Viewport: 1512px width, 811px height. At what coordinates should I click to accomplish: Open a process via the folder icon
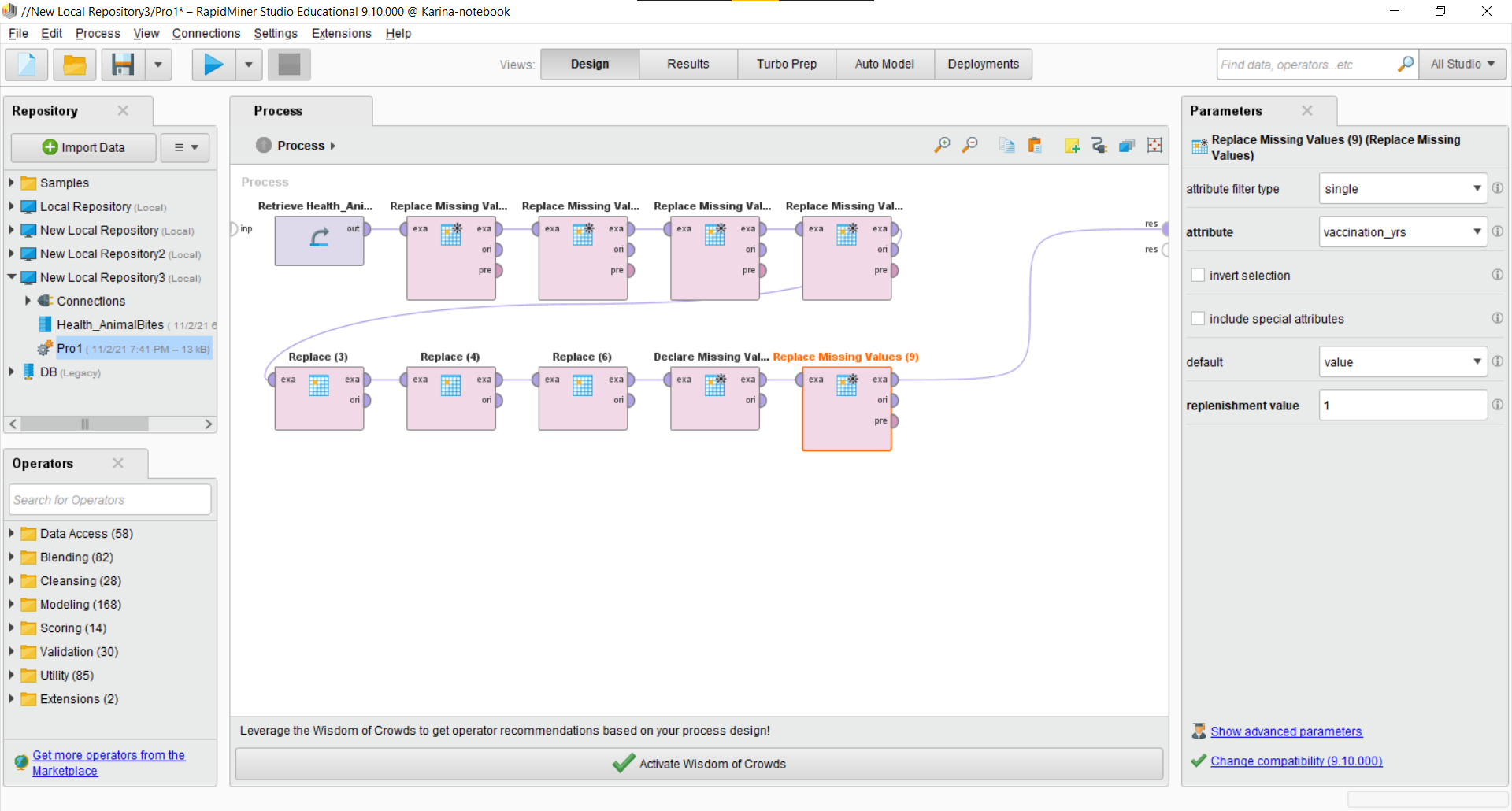click(75, 65)
